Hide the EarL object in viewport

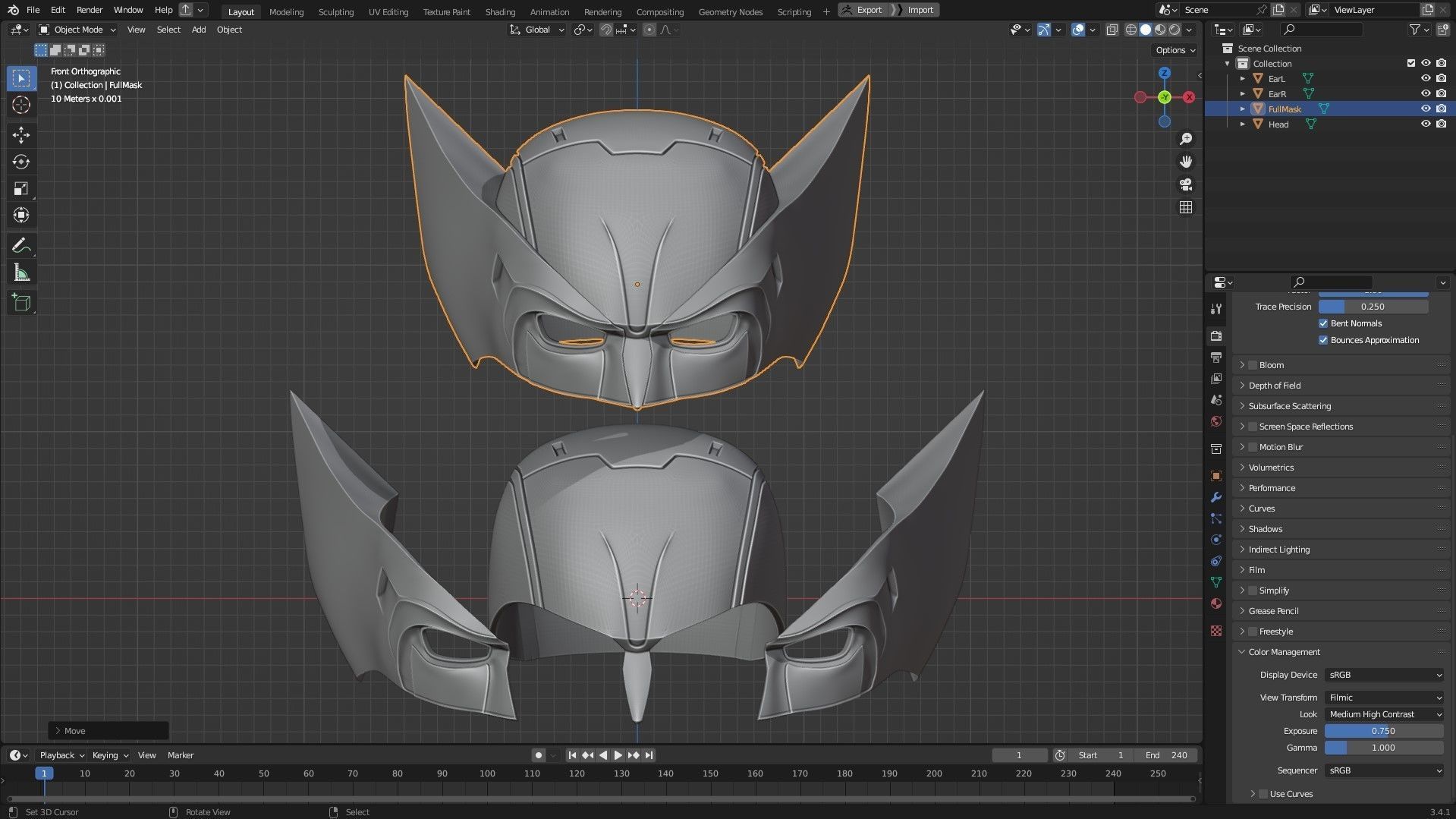tap(1426, 78)
